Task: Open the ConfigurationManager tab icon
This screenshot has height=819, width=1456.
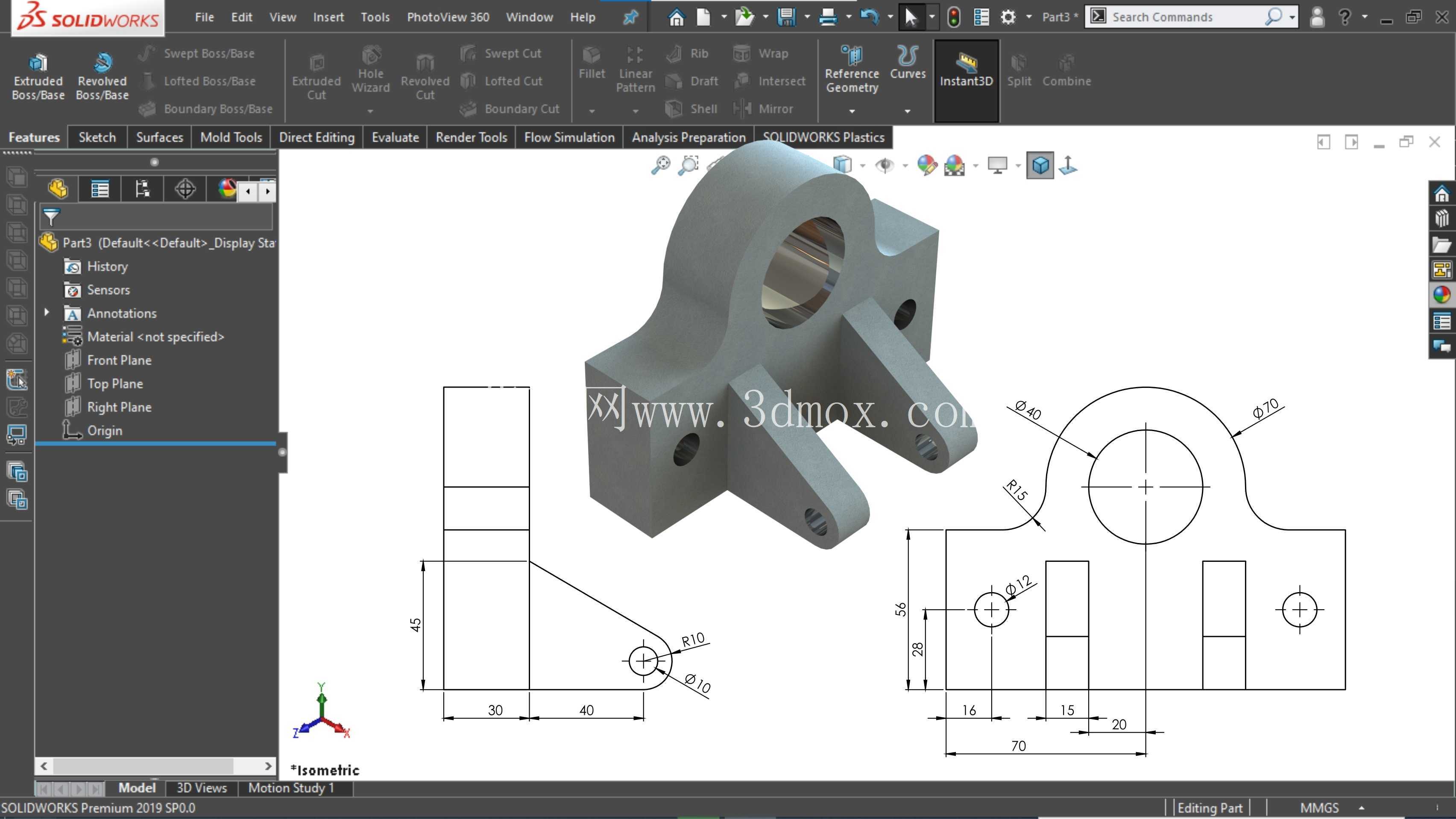Action: pos(142,189)
